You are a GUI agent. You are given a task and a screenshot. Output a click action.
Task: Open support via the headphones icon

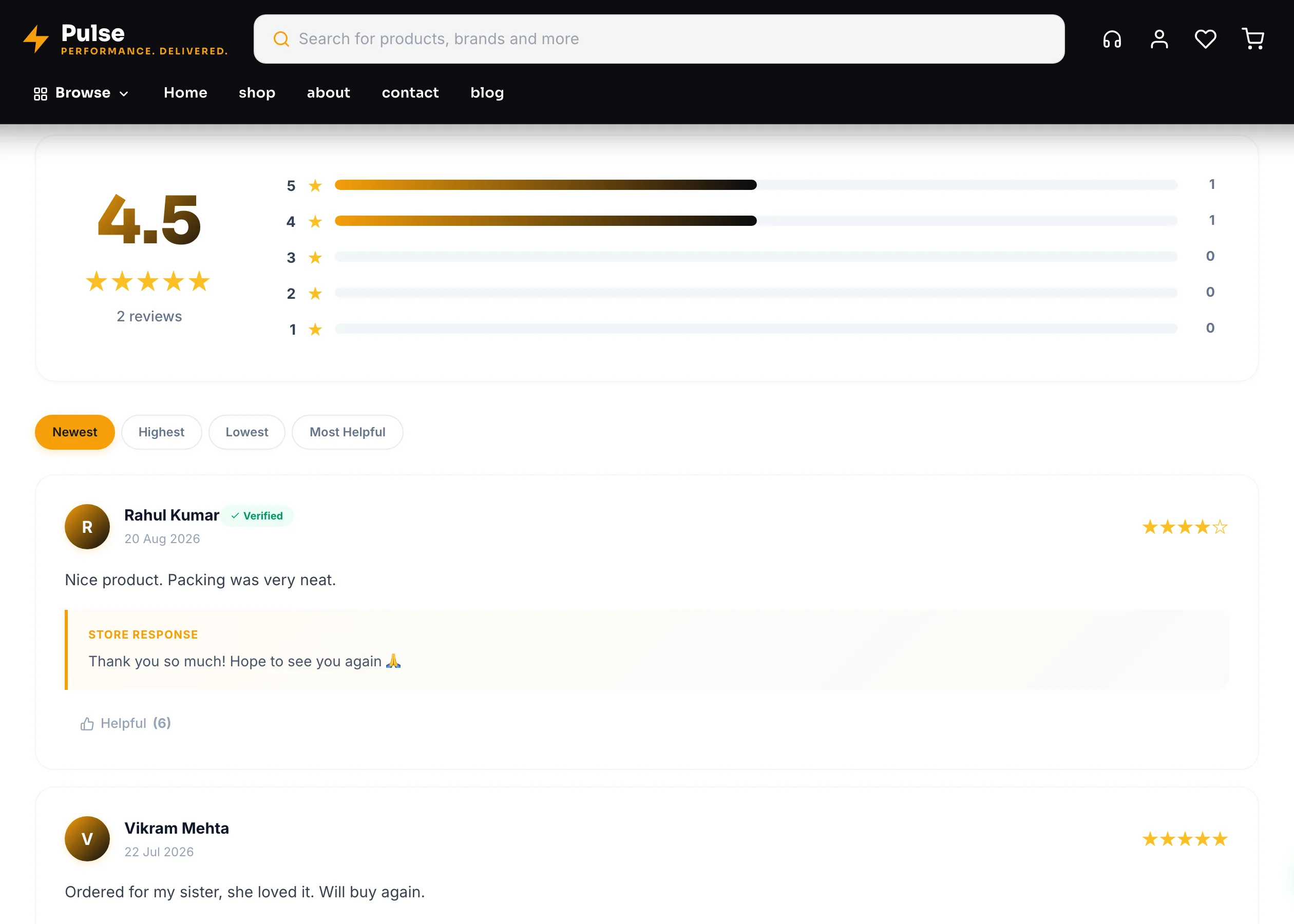[x=1112, y=38]
